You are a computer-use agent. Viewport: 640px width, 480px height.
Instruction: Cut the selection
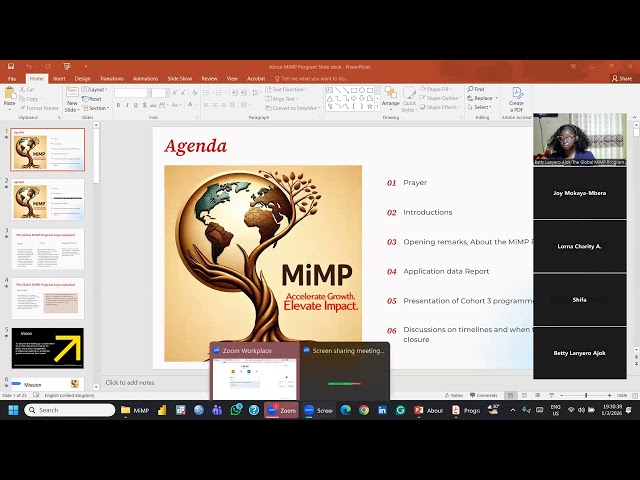[x=27, y=89]
